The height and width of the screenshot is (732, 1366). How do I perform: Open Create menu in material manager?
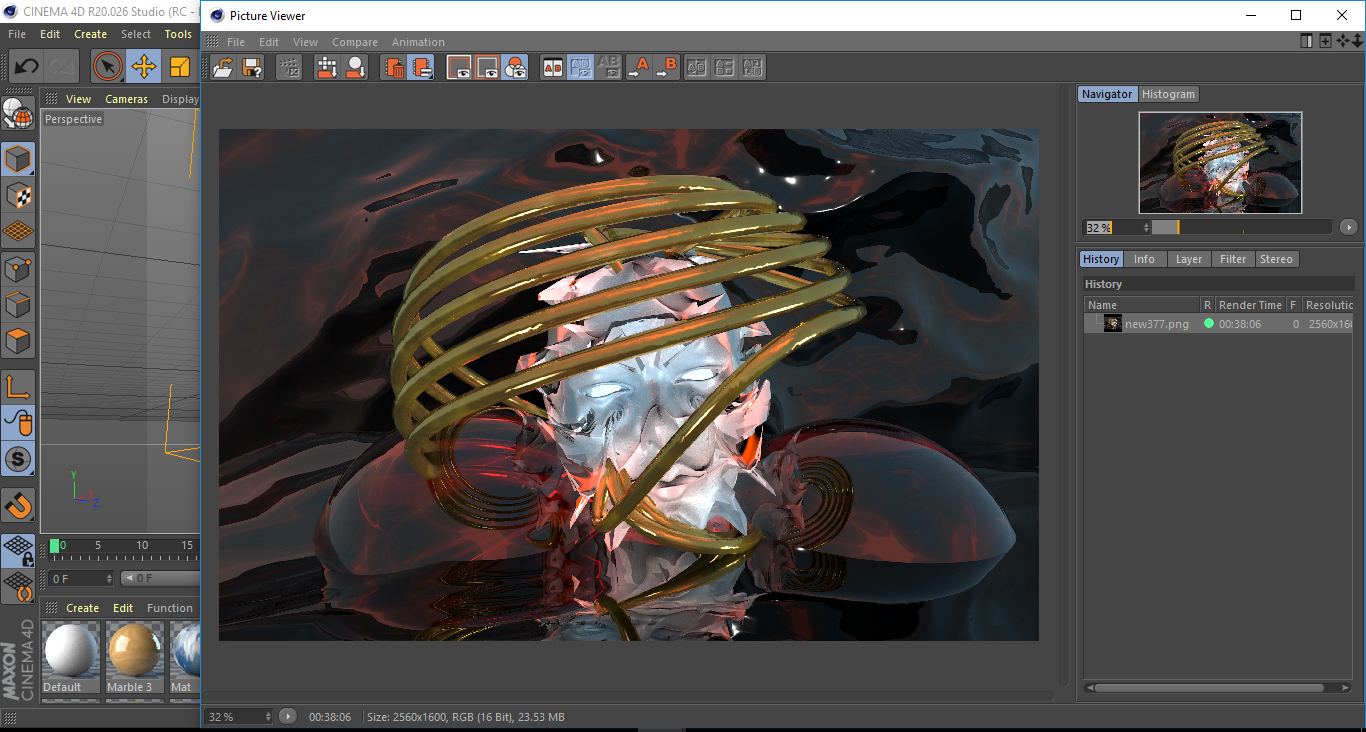point(83,608)
